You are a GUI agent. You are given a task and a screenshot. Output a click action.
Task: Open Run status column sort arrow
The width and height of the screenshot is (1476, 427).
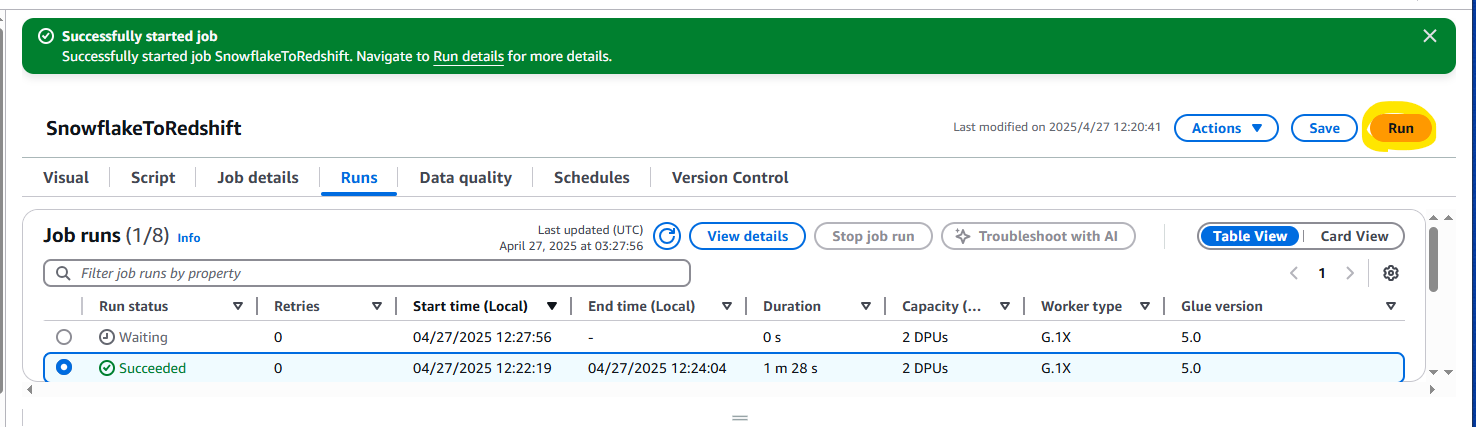tap(238, 306)
